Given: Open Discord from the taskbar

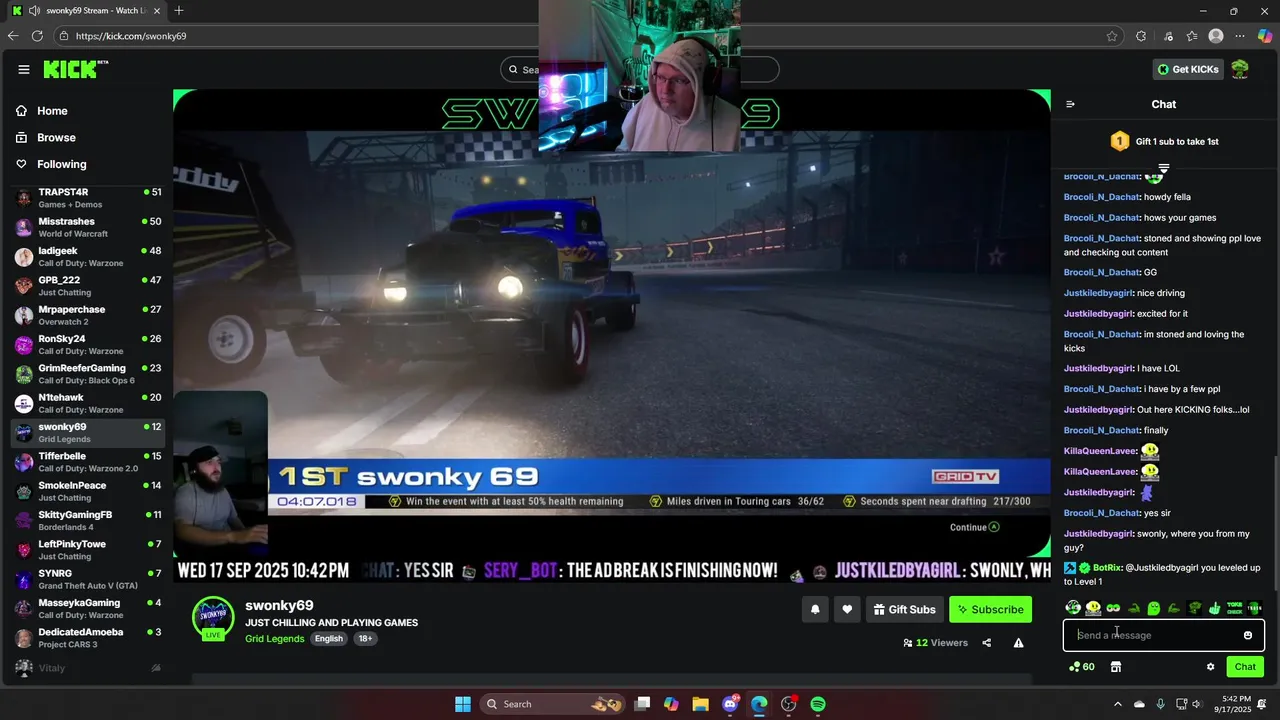Looking at the screenshot, I should click(730, 704).
